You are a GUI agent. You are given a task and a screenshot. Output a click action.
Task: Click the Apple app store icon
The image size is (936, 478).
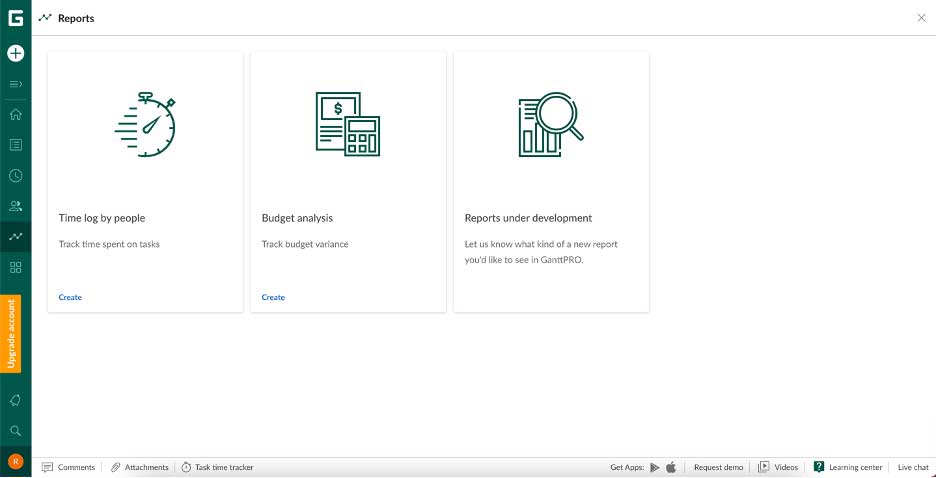tap(671, 467)
